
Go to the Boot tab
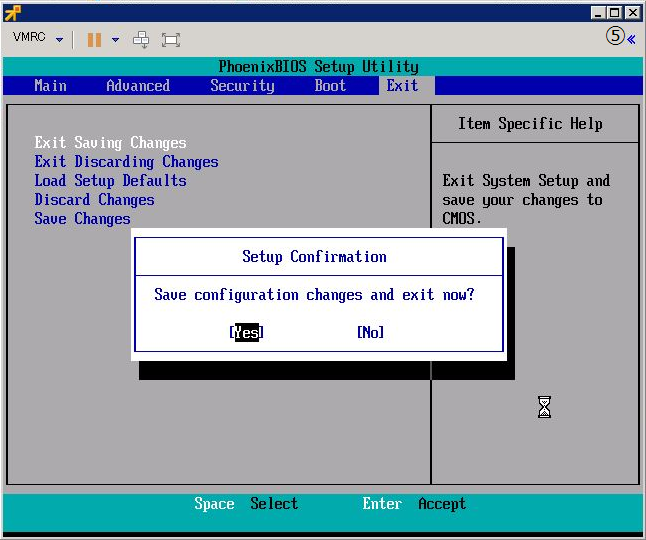tap(330, 86)
